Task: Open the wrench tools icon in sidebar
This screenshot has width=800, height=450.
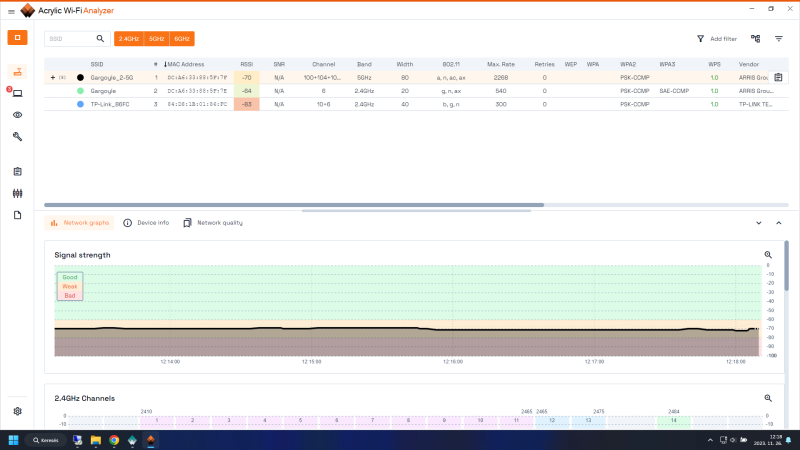Action: tap(17, 136)
